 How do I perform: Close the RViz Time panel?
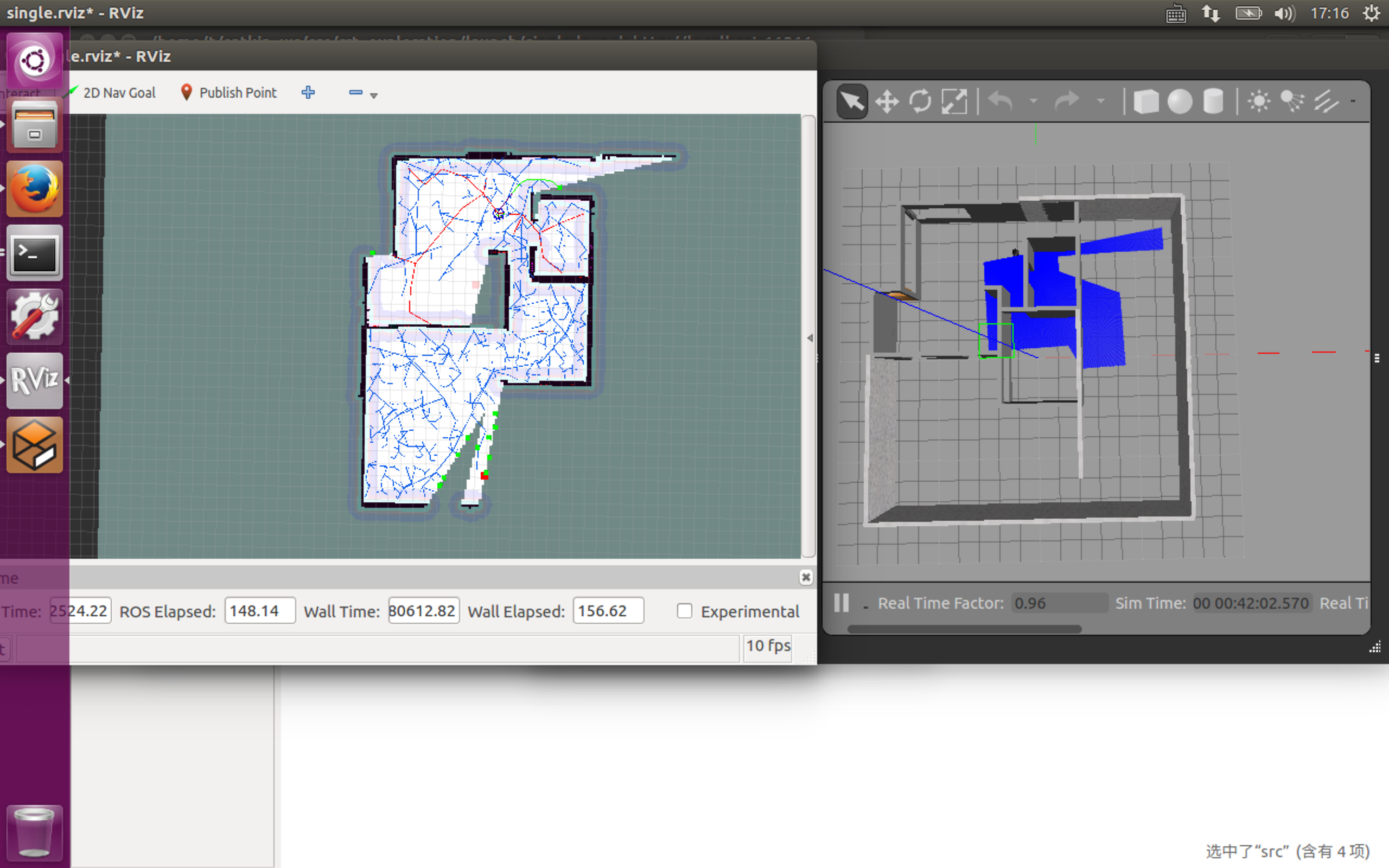coord(806,577)
